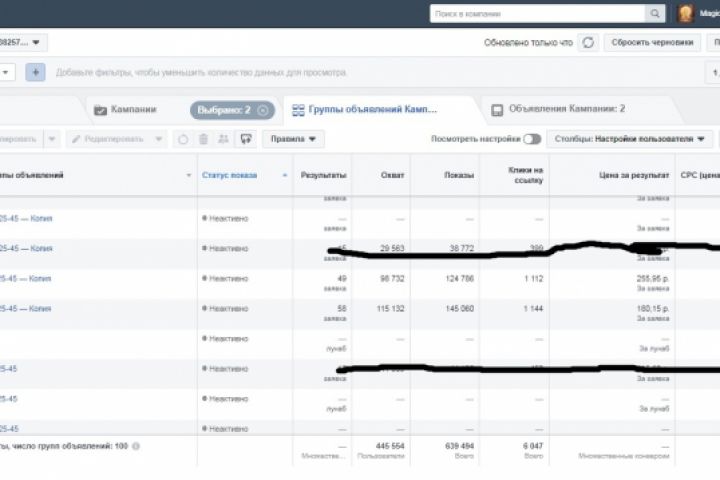
Task: Click the impressions value 124 786
Action: [460, 278]
